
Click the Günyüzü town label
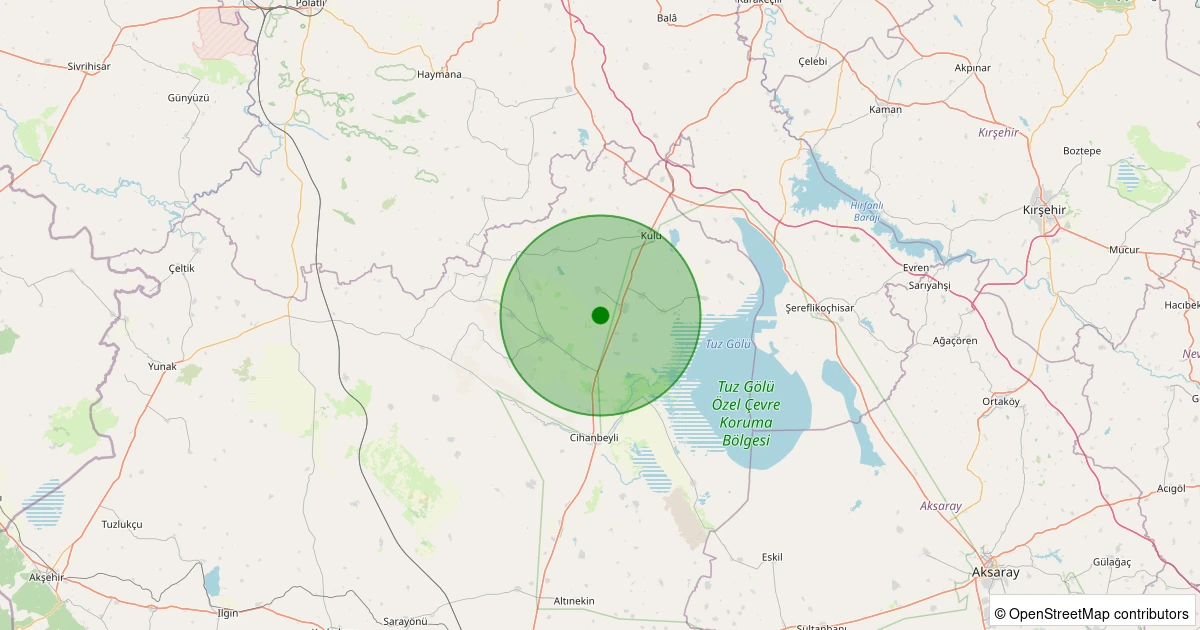point(188,98)
